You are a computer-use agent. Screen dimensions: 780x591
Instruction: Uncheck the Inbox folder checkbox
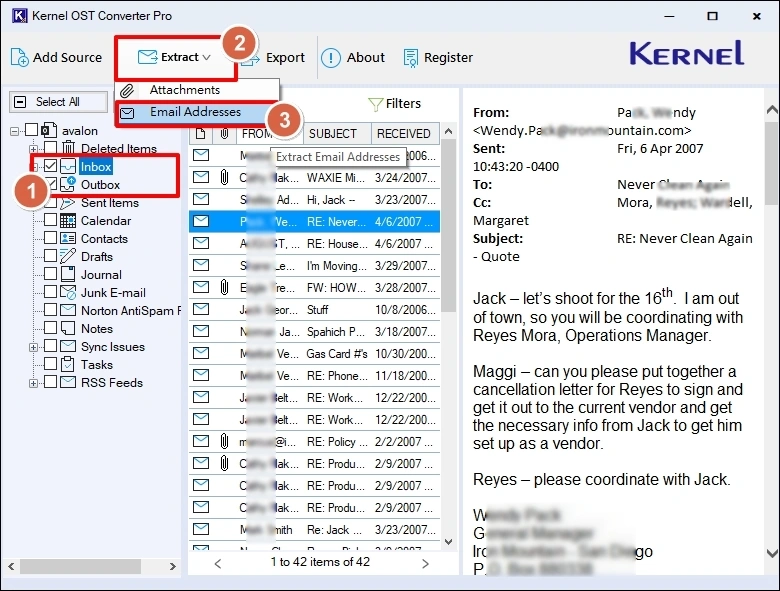click(50, 166)
